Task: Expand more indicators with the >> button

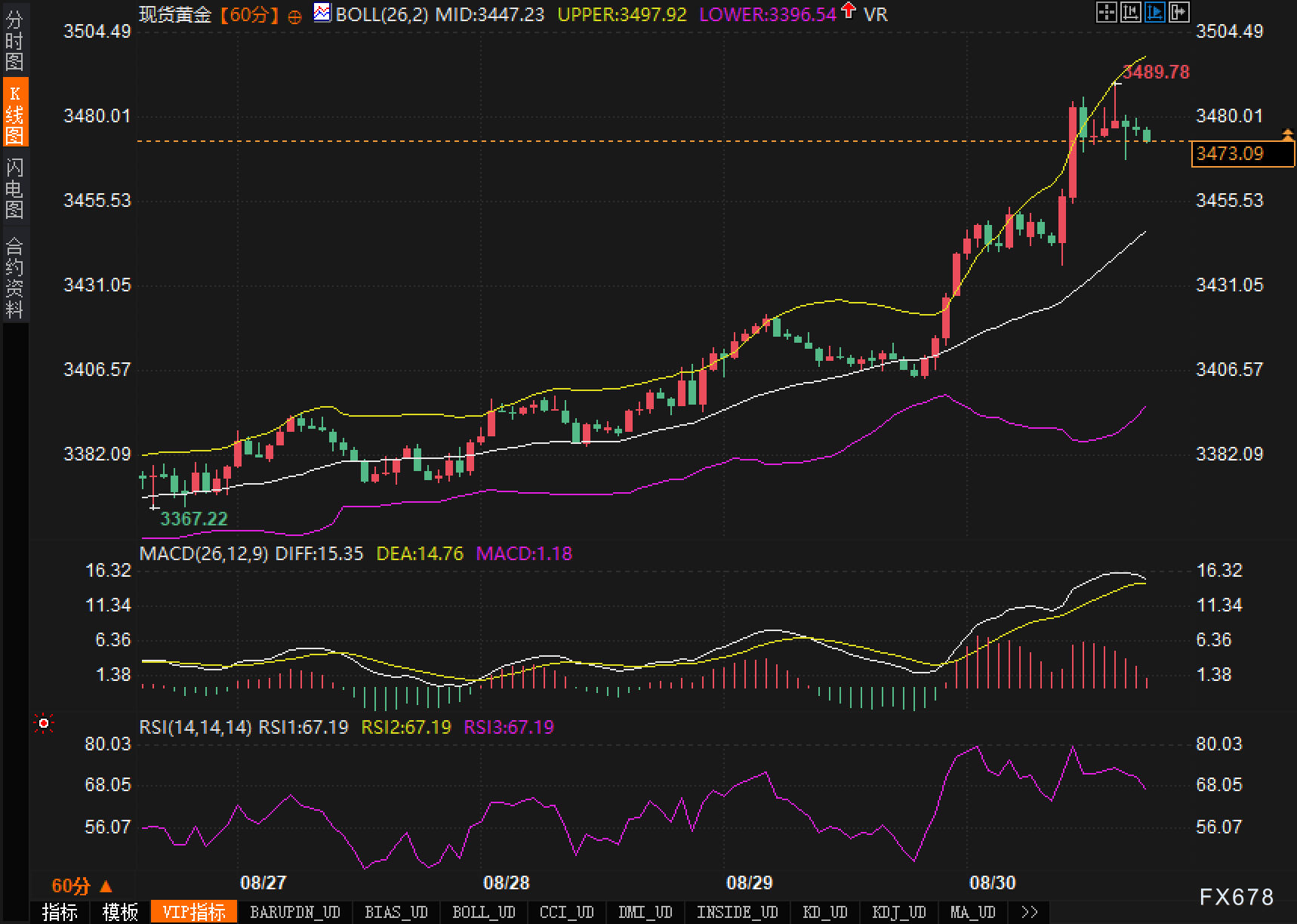Action: click(1028, 912)
